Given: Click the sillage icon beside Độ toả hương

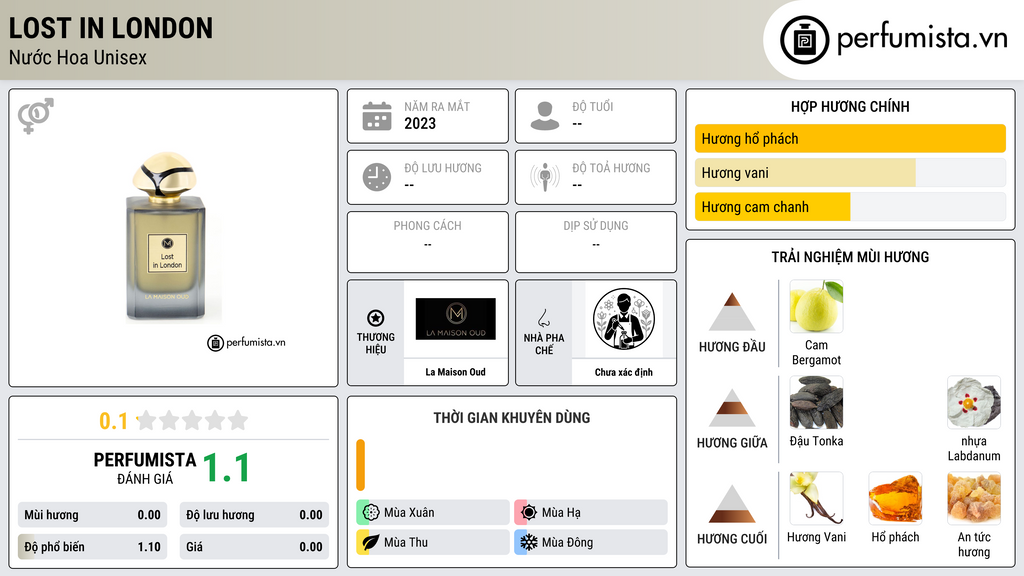Looking at the screenshot, I should point(545,177).
